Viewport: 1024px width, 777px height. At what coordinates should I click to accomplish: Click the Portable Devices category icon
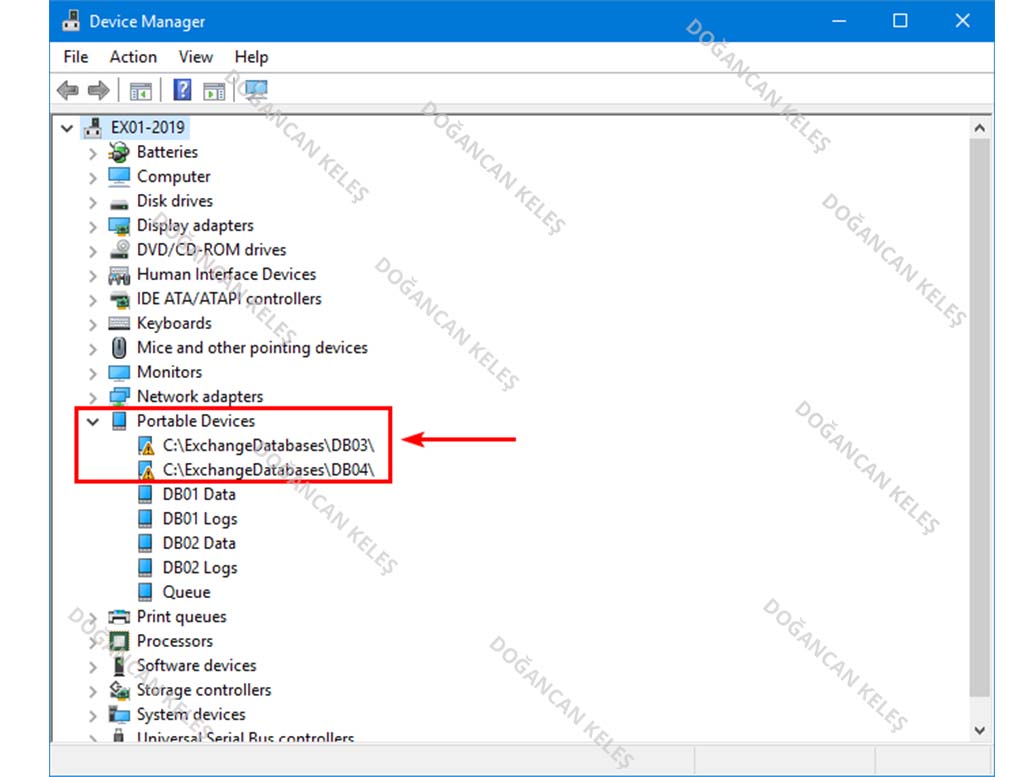(x=119, y=421)
